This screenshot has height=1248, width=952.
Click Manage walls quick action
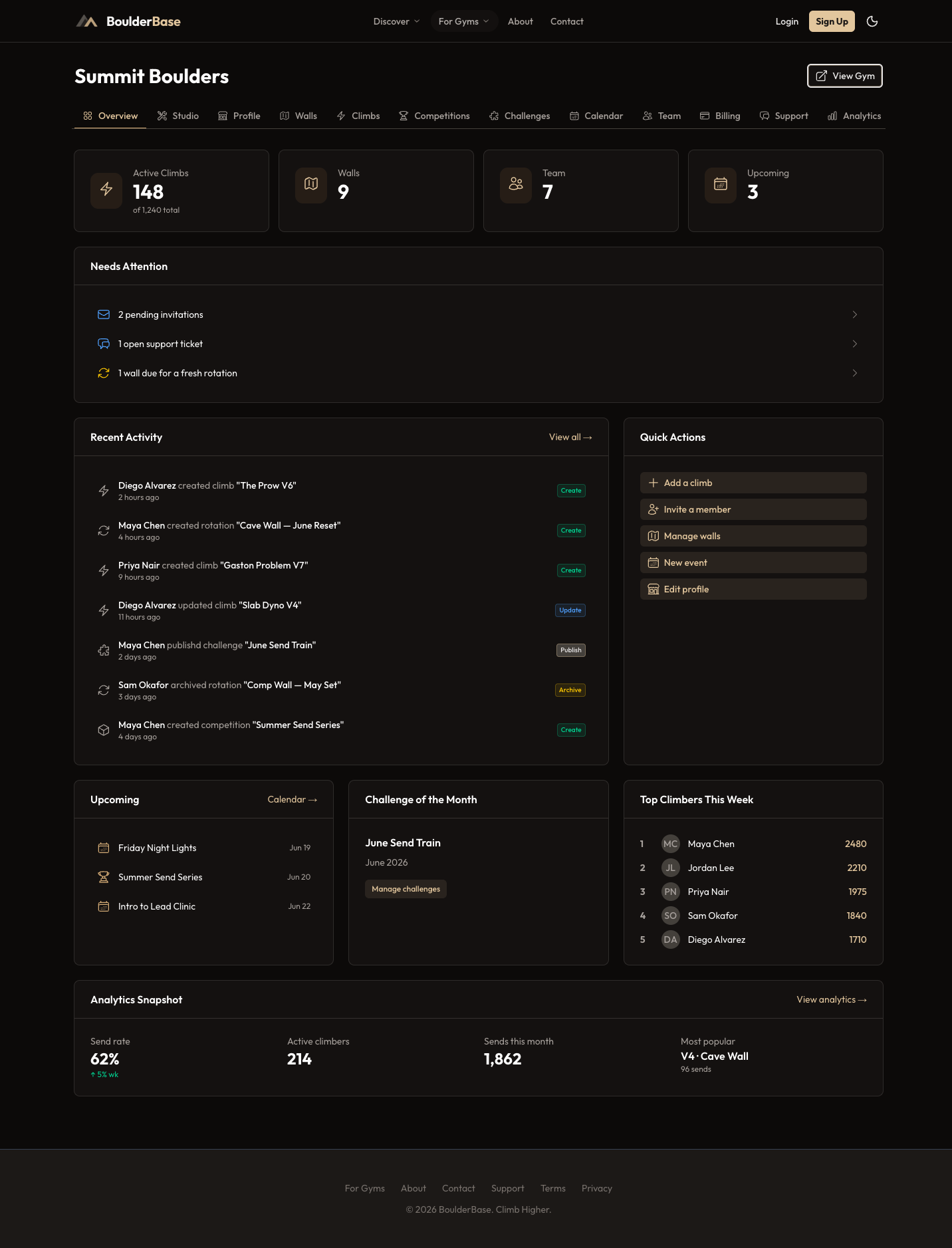tap(753, 536)
